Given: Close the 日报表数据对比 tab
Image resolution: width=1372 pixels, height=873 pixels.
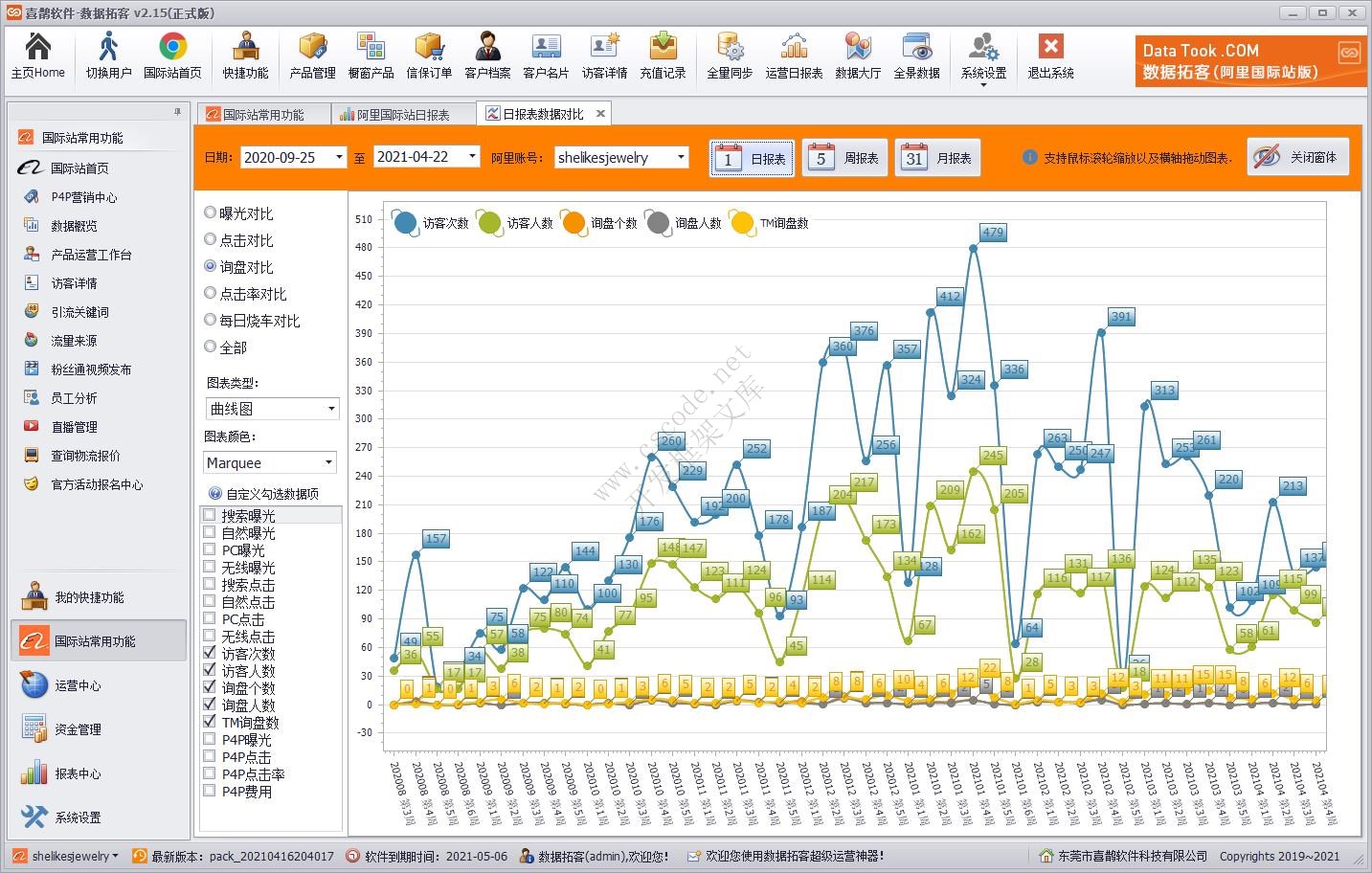Looking at the screenshot, I should pos(600,113).
